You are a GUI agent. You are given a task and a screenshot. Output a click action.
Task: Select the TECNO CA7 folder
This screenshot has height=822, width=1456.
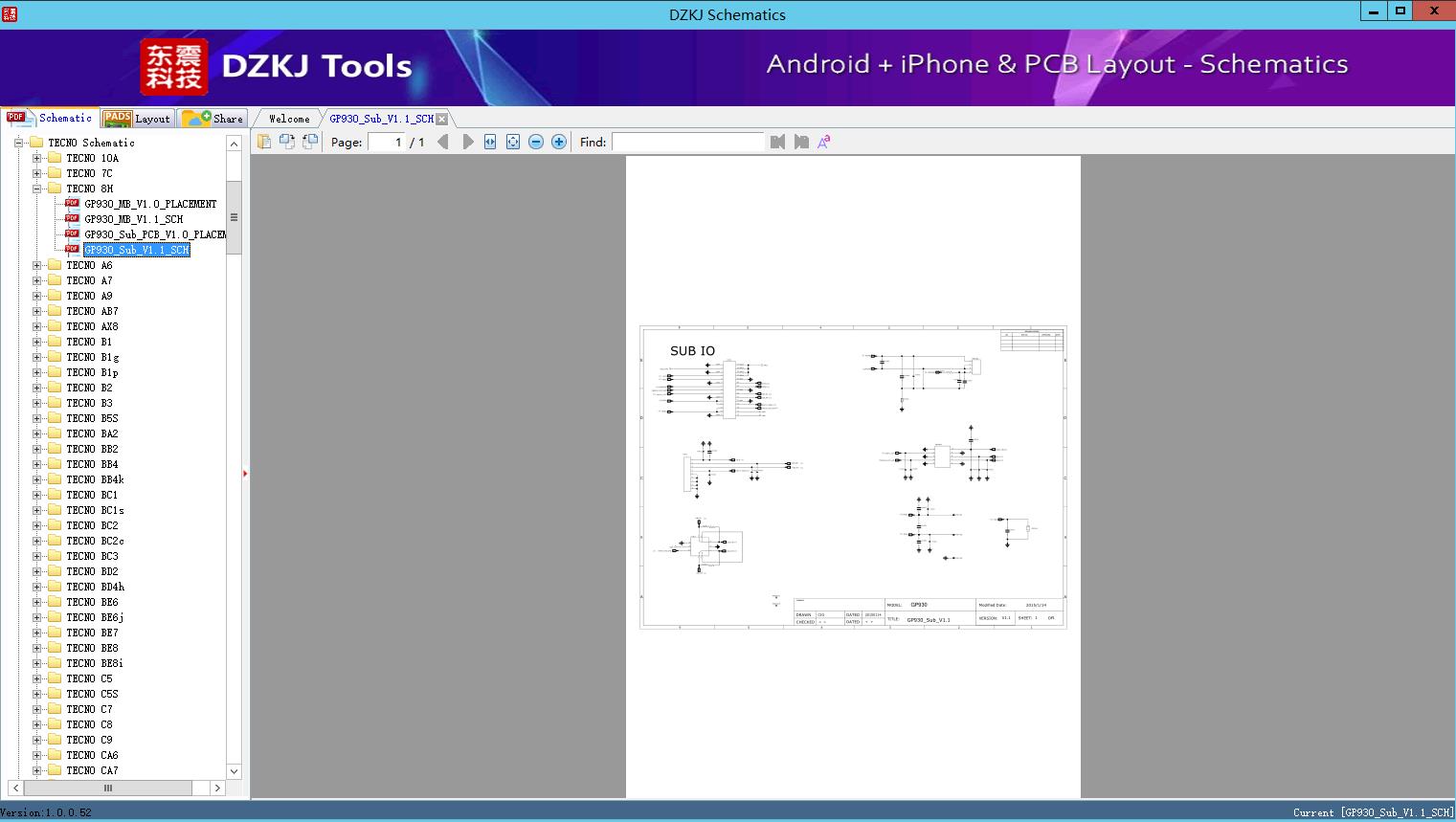[x=92, y=770]
